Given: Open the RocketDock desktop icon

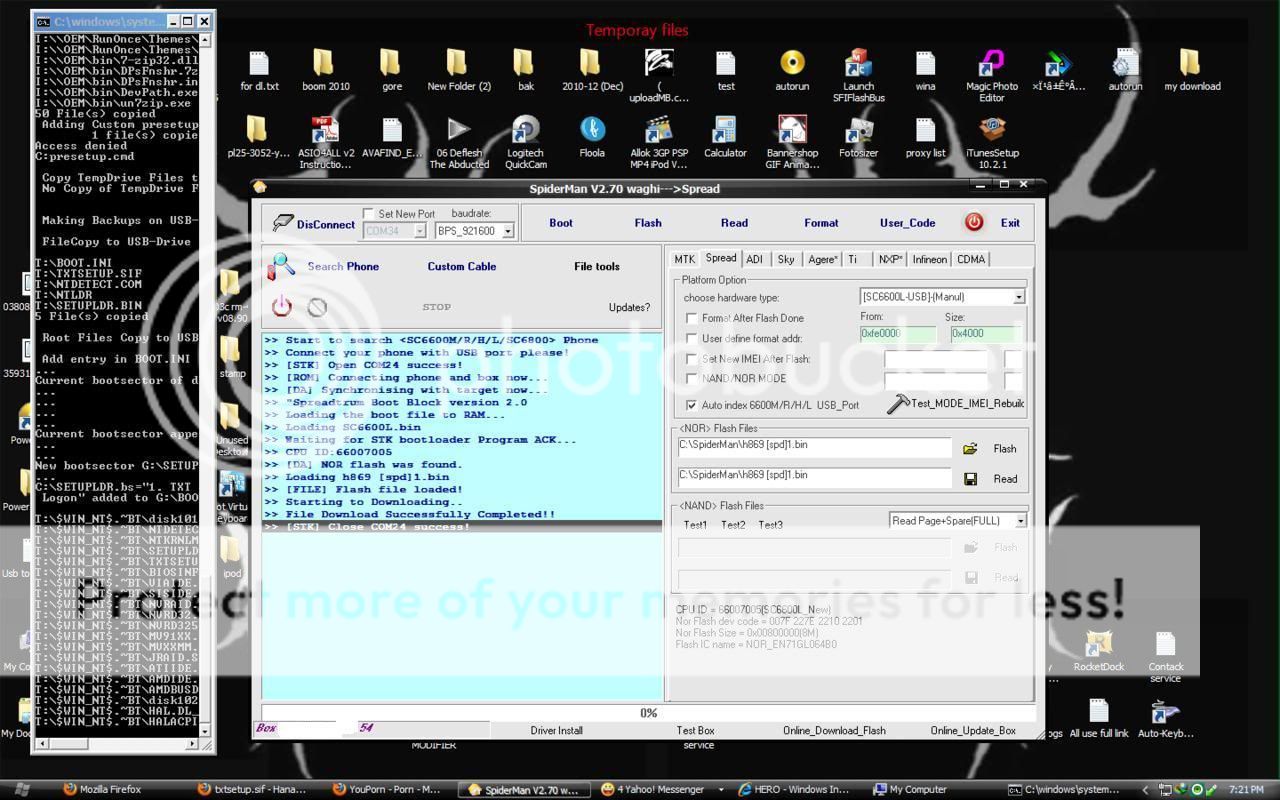Looking at the screenshot, I should tap(1099, 644).
